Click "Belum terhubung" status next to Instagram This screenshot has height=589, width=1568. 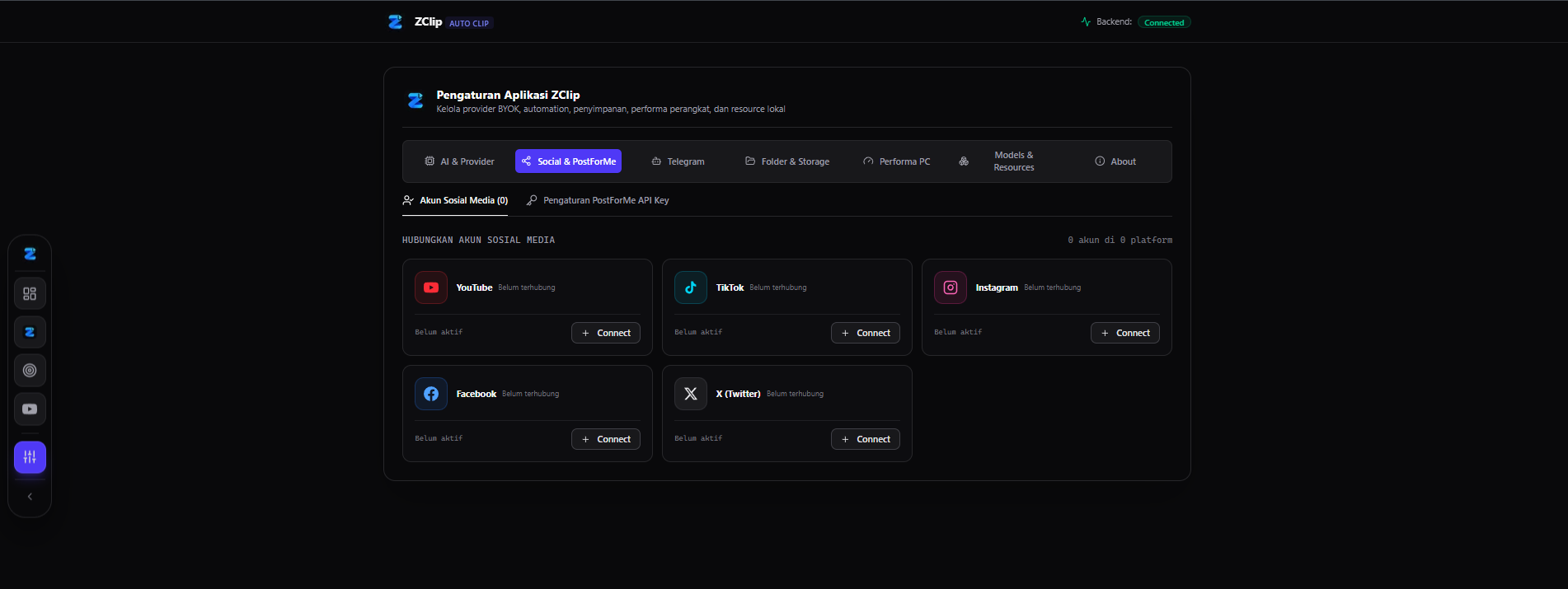coord(1052,287)
